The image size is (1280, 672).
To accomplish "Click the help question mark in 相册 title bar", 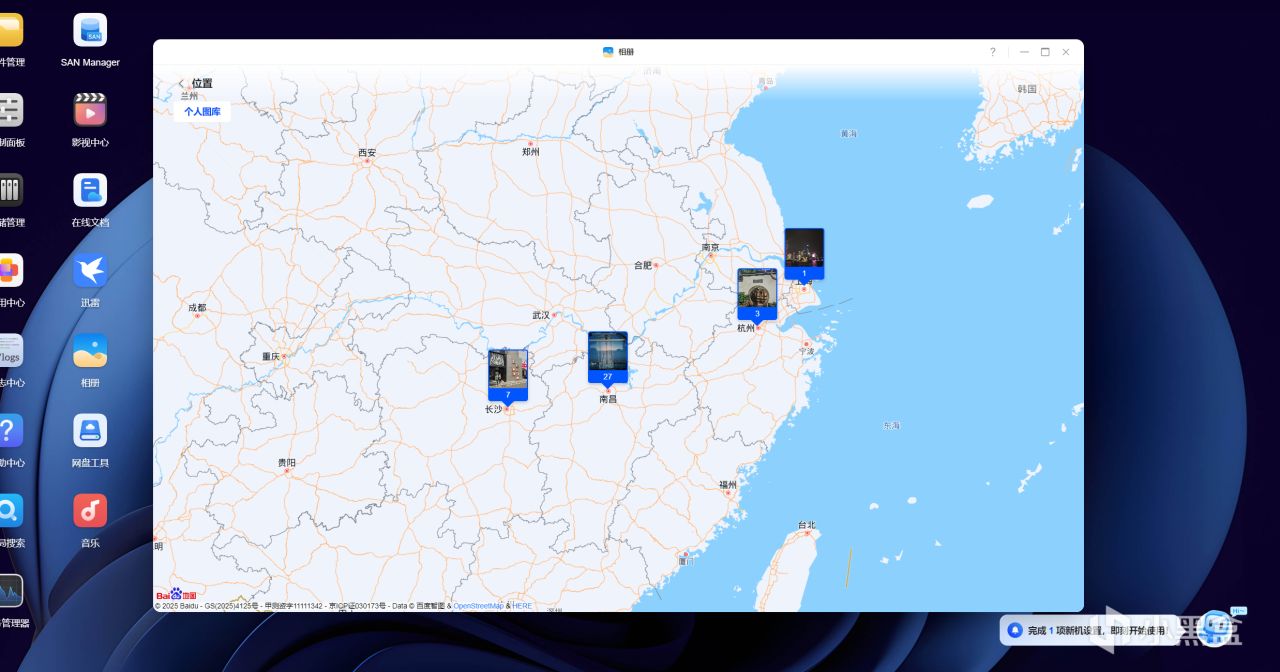I will pyautogui.click(x=992, y=52).
